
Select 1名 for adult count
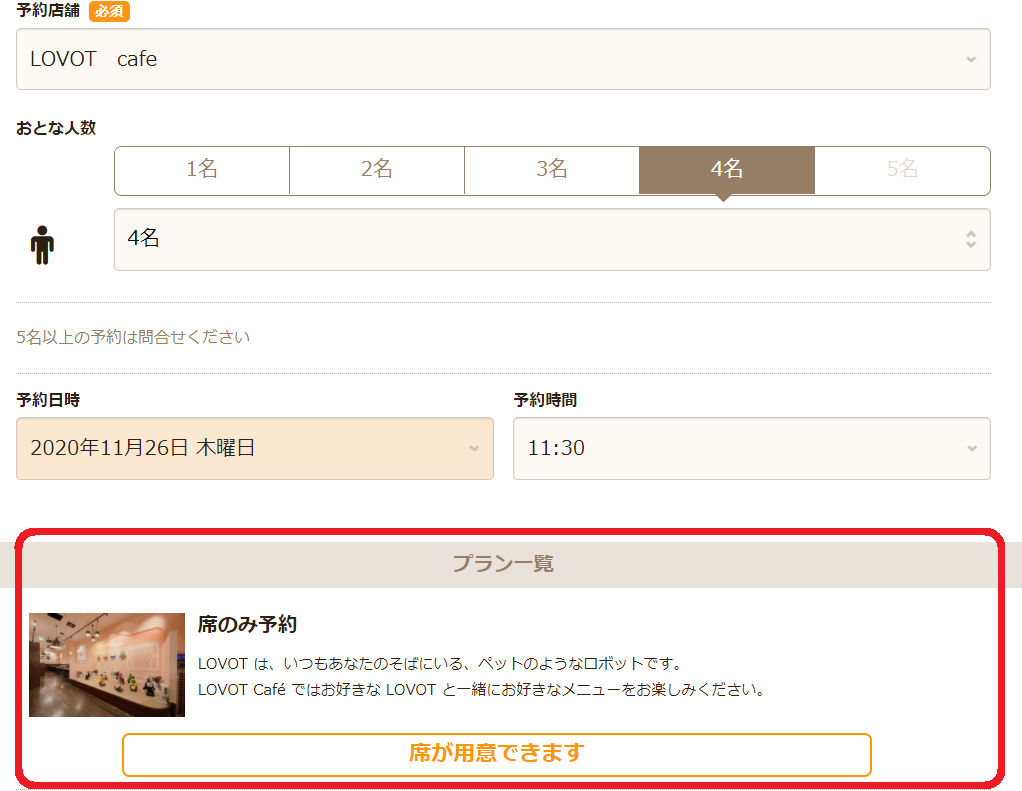coord(202,170)
